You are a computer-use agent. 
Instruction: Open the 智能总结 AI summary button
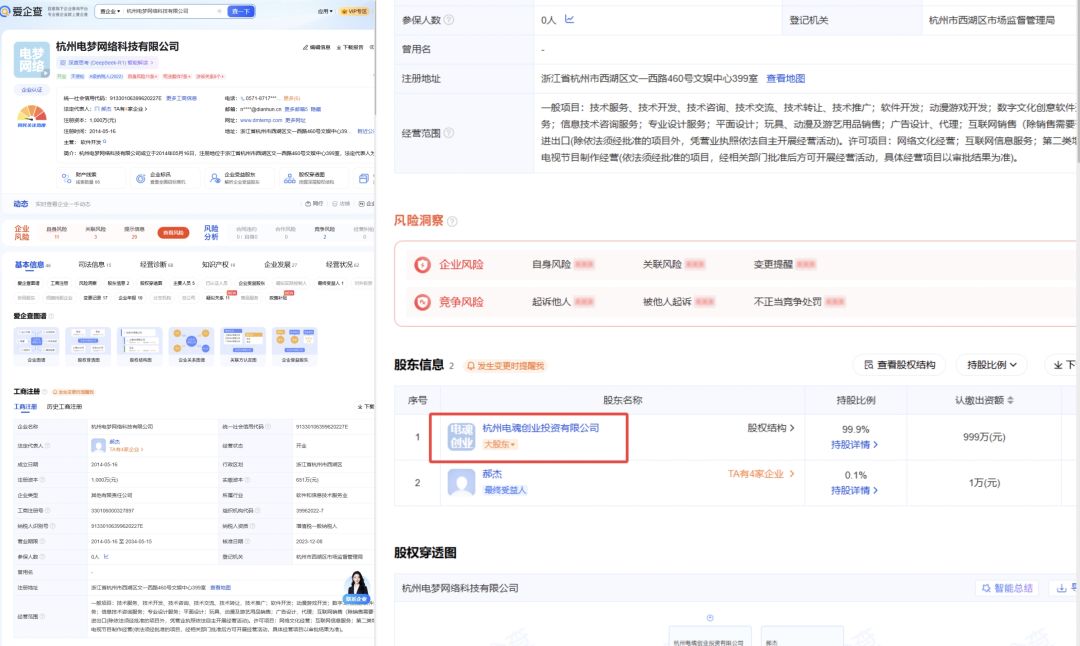(x=1008, y=587)
